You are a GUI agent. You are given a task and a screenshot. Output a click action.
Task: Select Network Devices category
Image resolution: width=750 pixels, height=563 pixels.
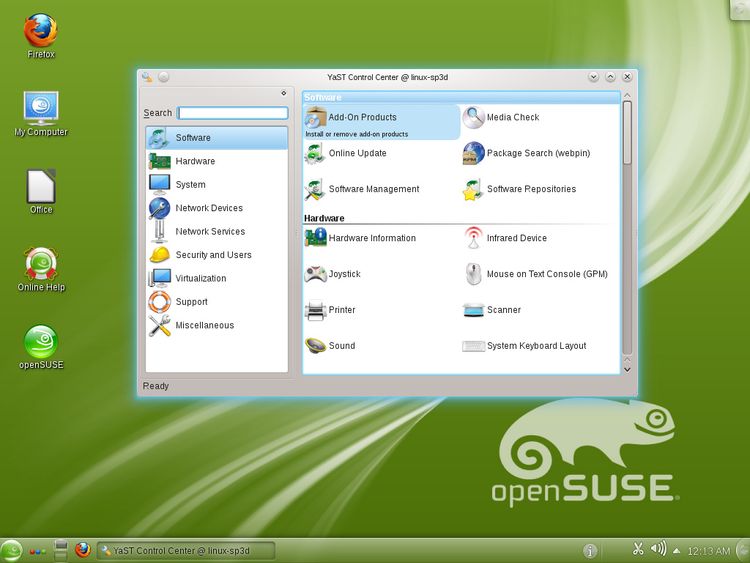(208, 209)
